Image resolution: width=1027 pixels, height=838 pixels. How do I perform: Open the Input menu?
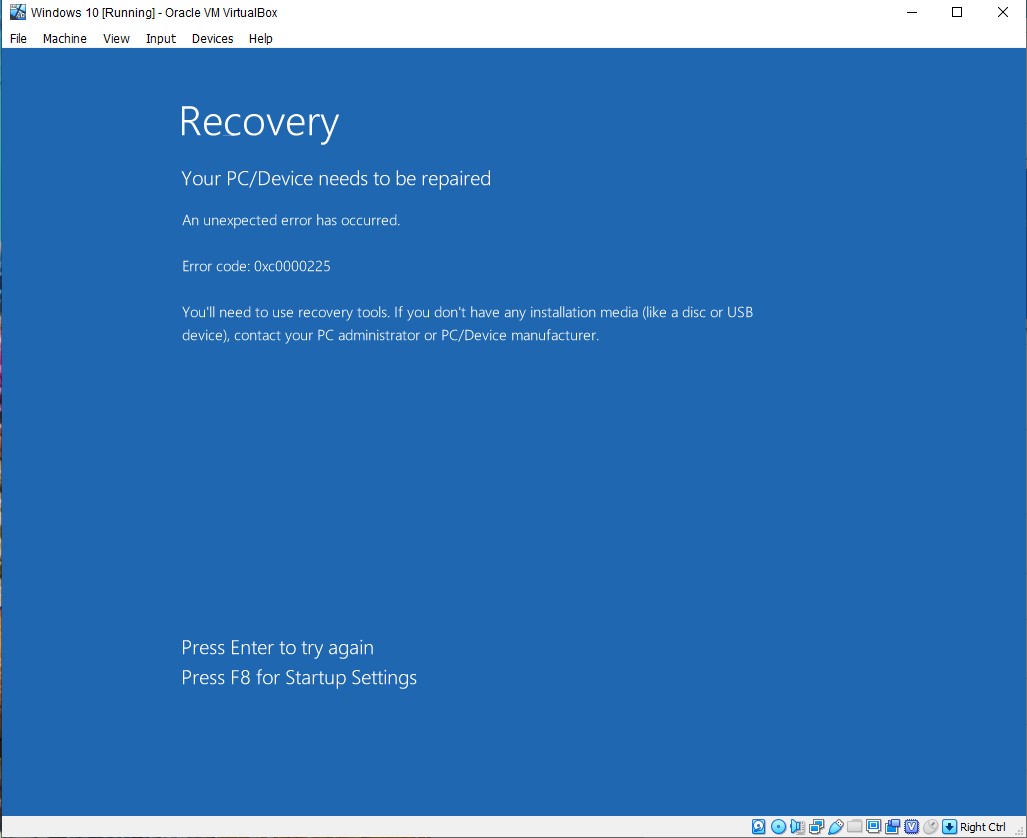pyautogui.click(x=160, y=39)
